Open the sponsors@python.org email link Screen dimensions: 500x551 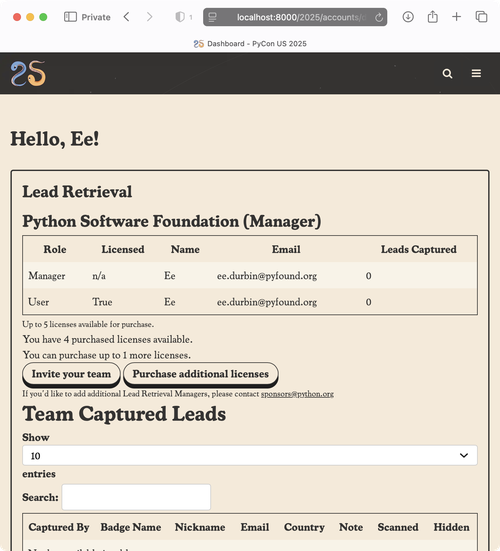297,394
